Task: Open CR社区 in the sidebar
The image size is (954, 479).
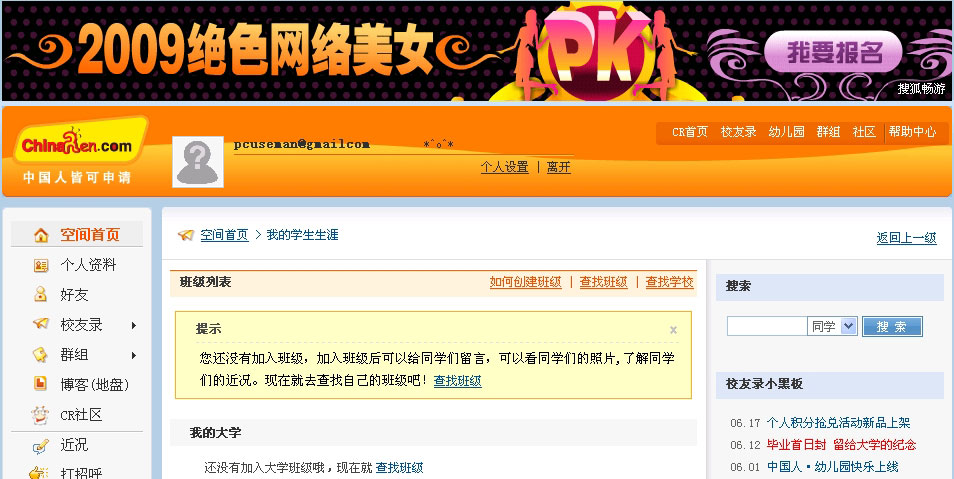Action: (81, 414)
